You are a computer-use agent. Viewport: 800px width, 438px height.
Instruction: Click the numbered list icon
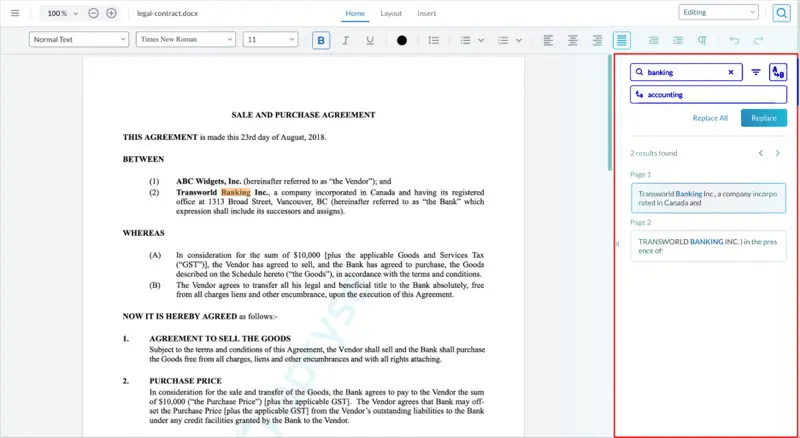(503, 40)
